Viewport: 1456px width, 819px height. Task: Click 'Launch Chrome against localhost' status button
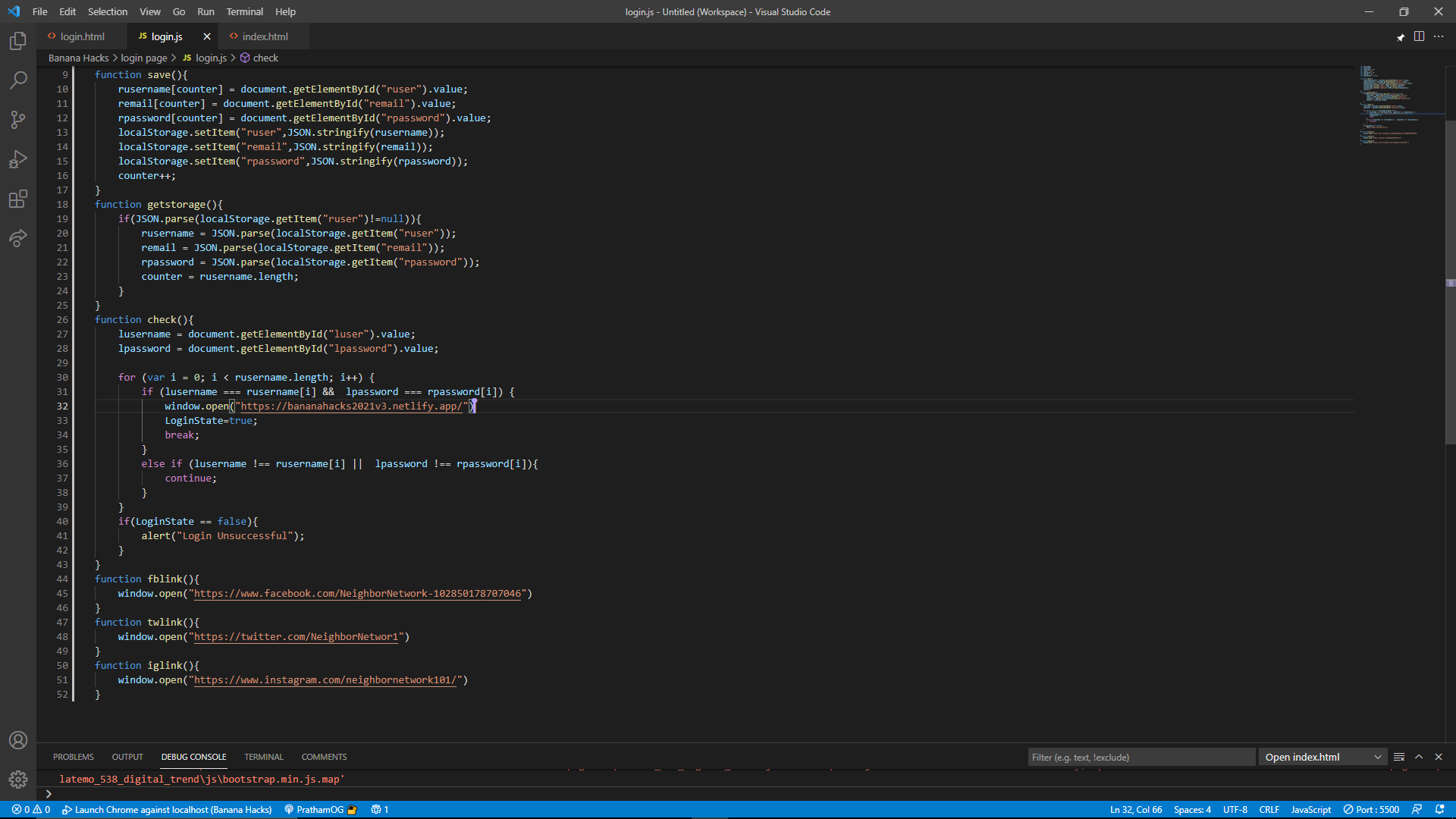point(167,809)
